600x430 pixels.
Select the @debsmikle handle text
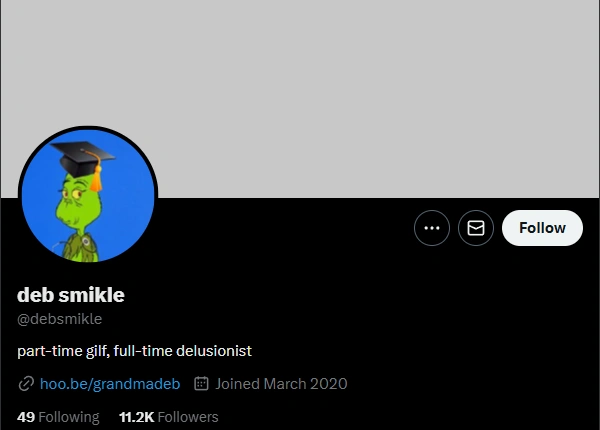point(60,319)
